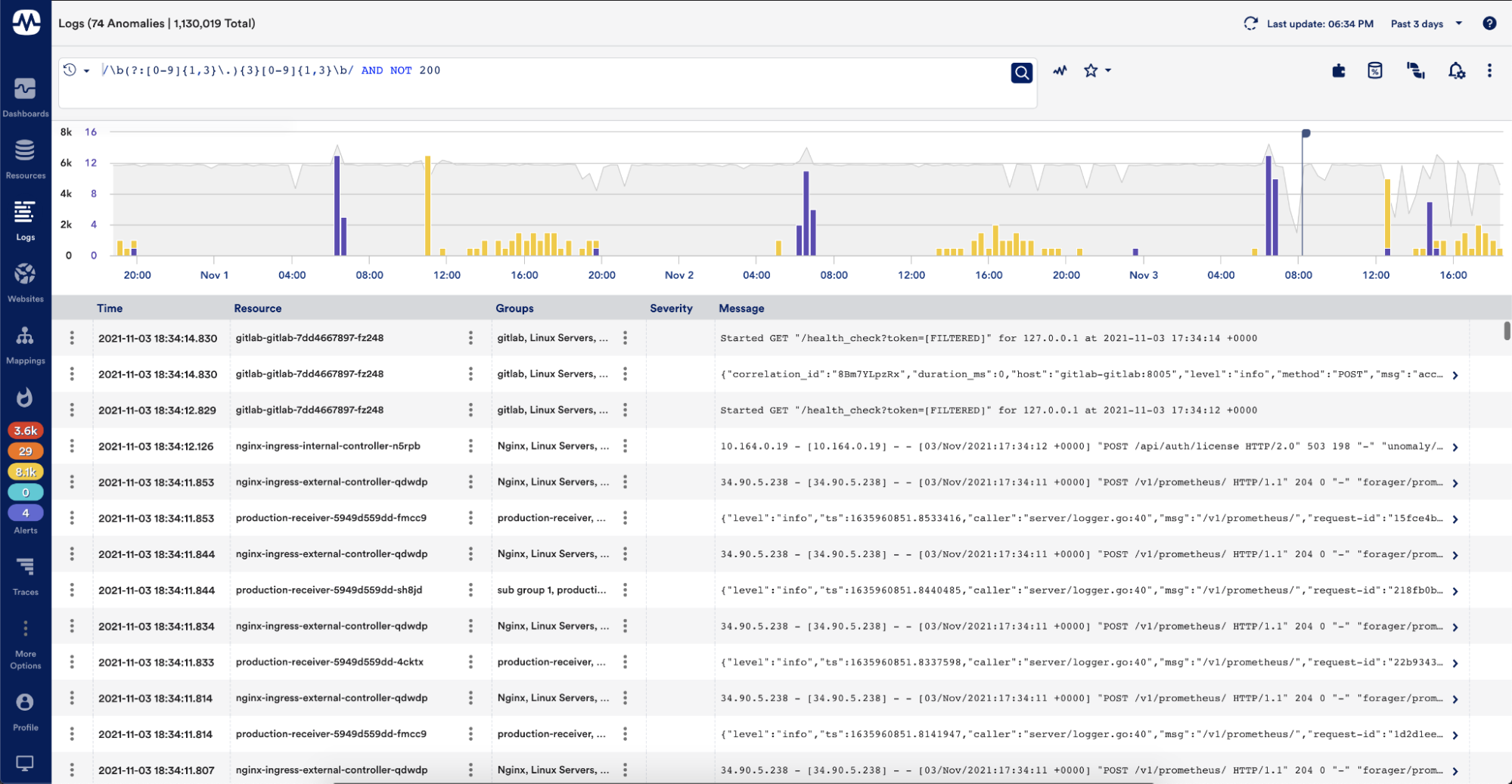Expand the request-id 1d2d1ee log message

point(1455,735)
